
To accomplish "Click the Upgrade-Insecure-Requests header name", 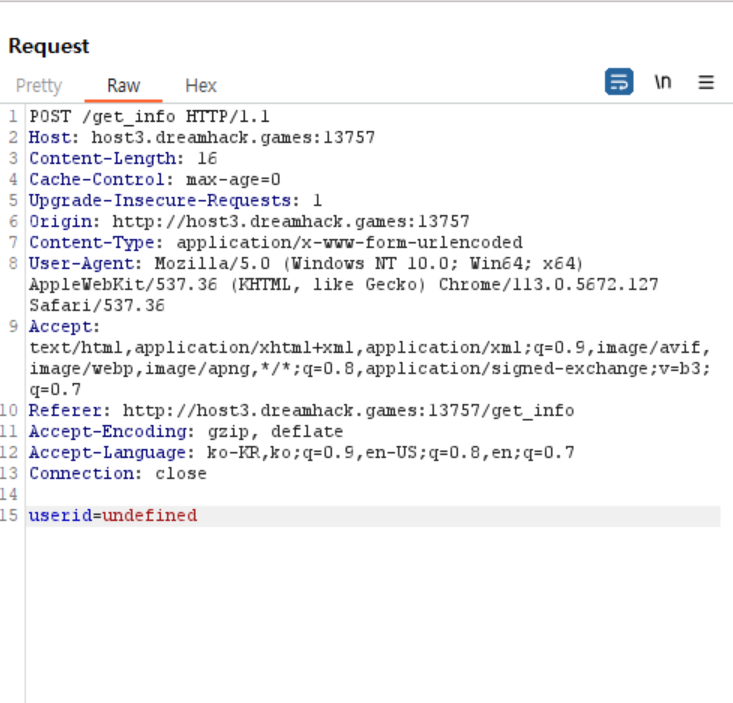I will coord(160,201).
